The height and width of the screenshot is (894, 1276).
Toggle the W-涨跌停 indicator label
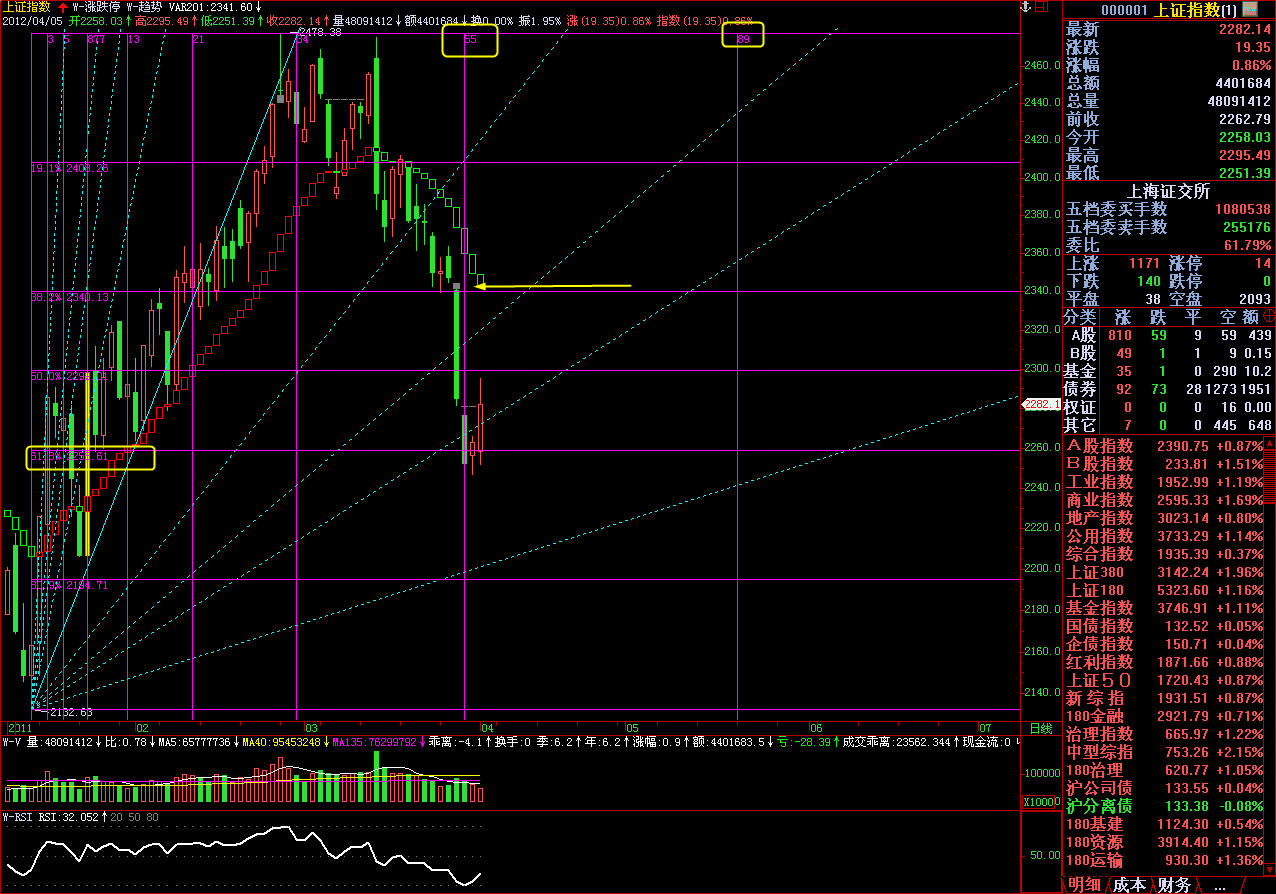pyautogui.click(x=96, y=6)
